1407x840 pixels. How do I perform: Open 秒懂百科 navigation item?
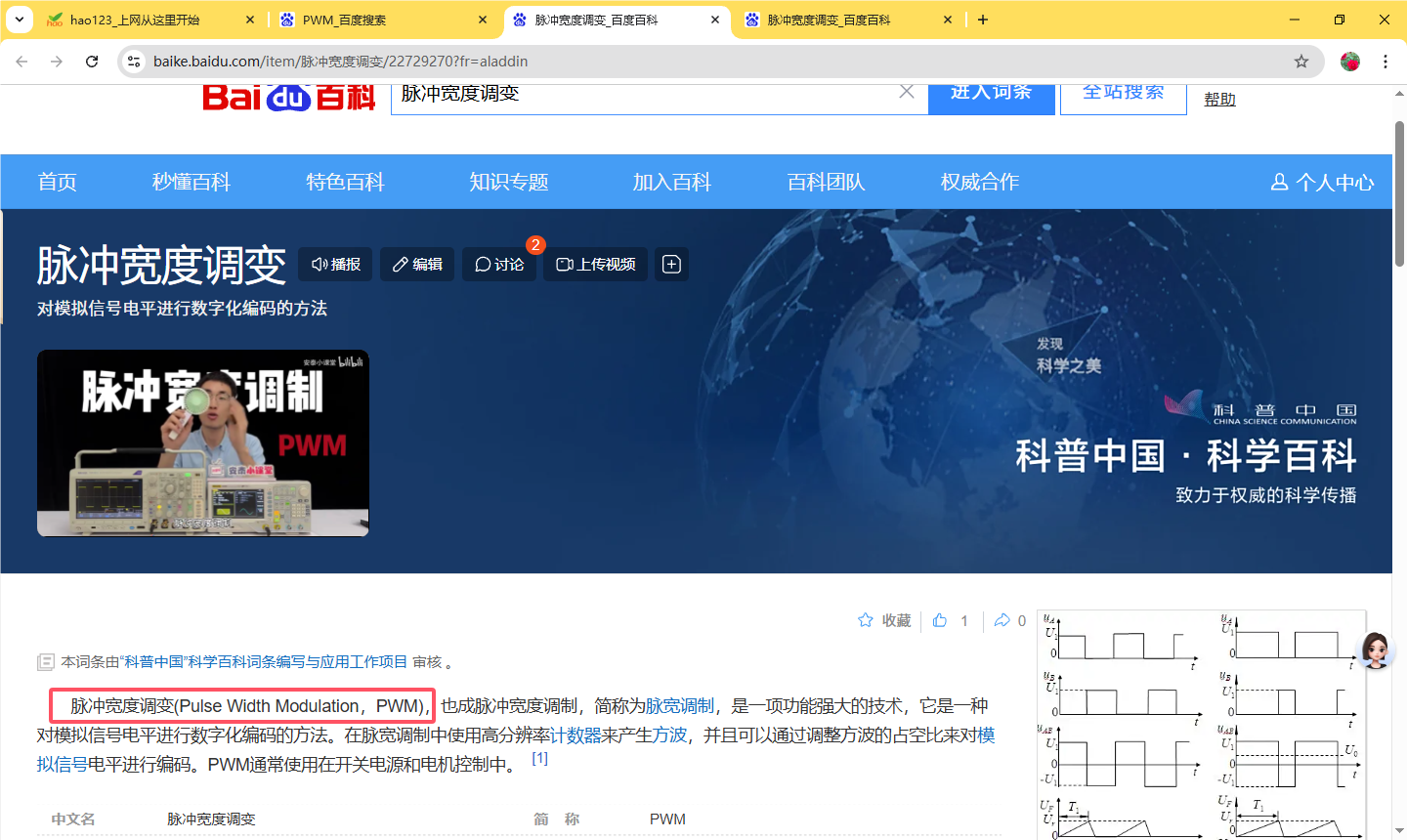click(192, 182)
